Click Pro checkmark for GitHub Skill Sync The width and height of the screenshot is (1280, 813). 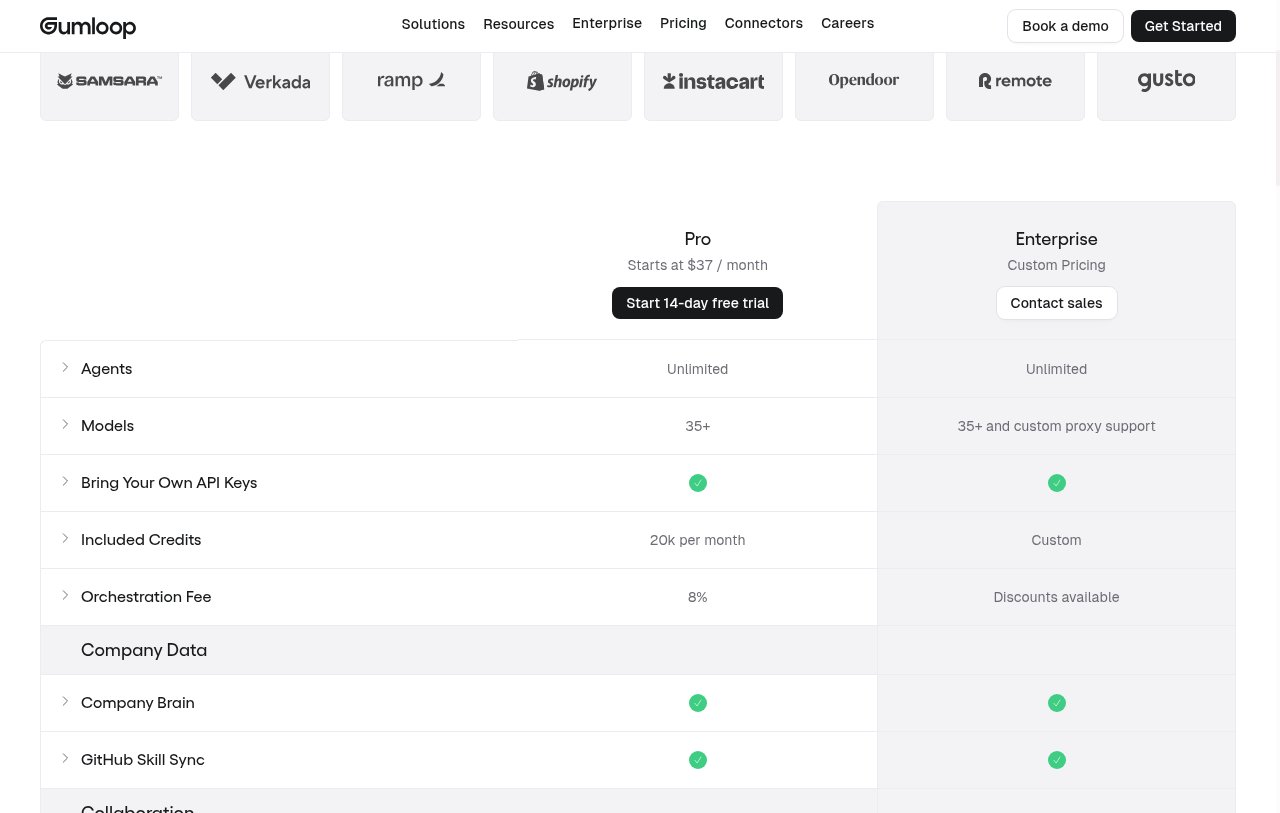tap(698, 760)
